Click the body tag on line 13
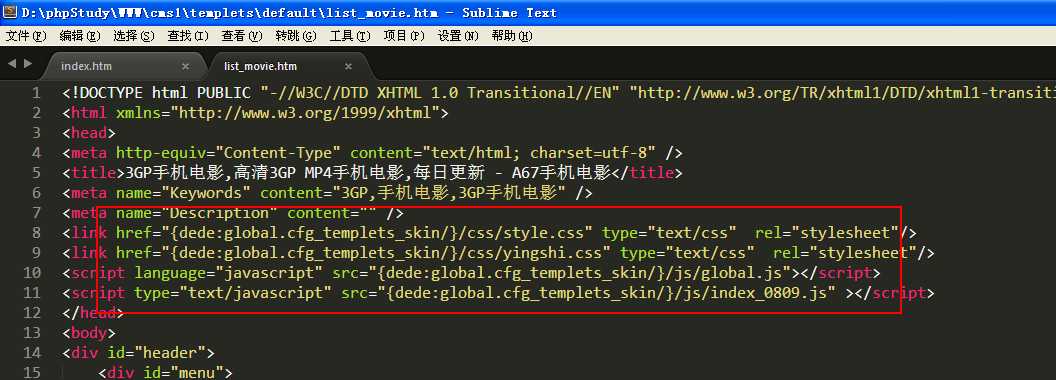Viewport: 1056px width, 380px height. pyautogui.click(x=89, y=333)
